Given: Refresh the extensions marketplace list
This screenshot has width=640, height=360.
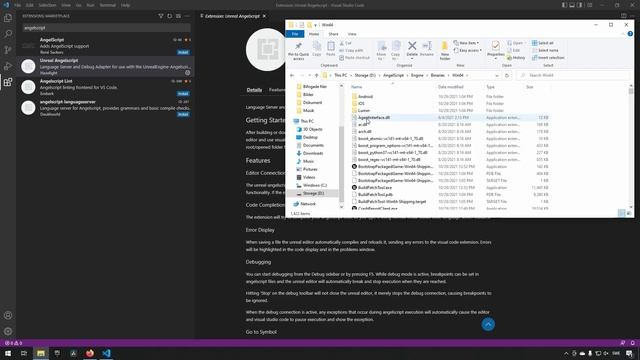Looking at the screenshot, I should (x=170, y=16).
